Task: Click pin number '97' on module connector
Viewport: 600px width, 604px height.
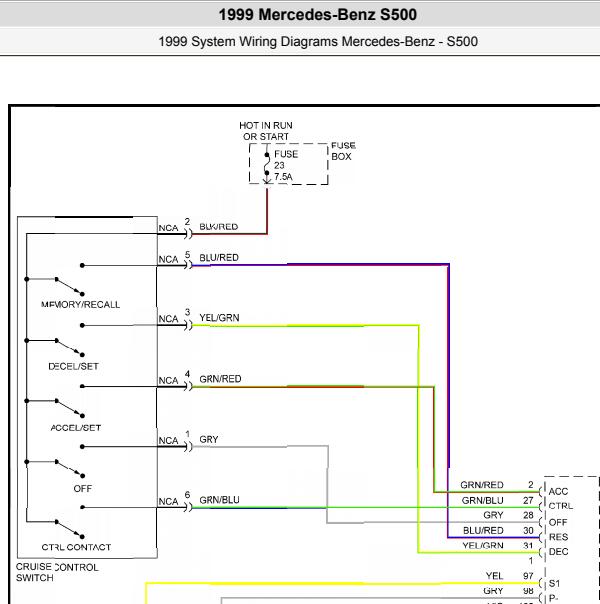Action: click(528, 576)
